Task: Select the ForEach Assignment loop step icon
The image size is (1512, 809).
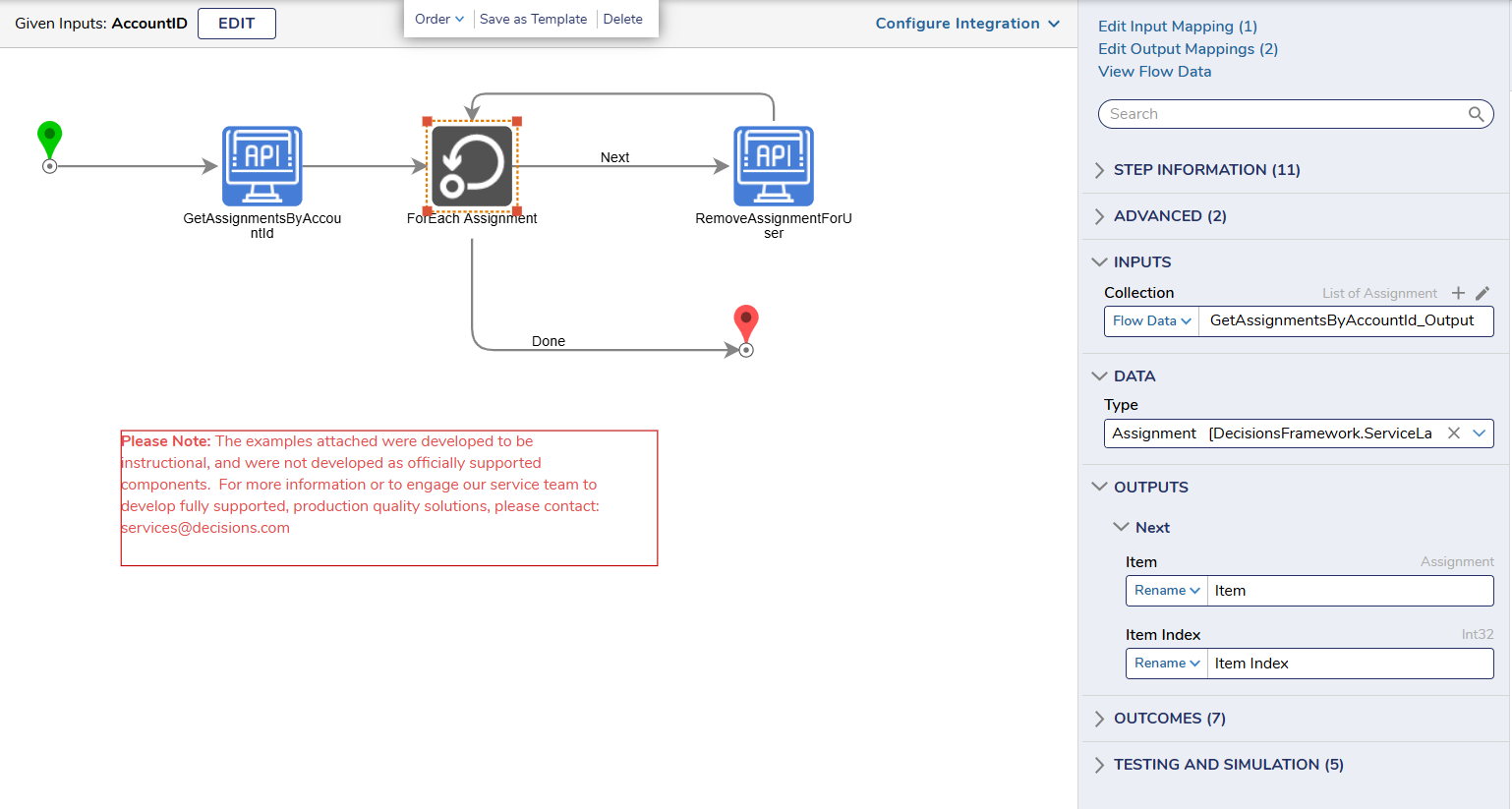Action: point(472,166)
